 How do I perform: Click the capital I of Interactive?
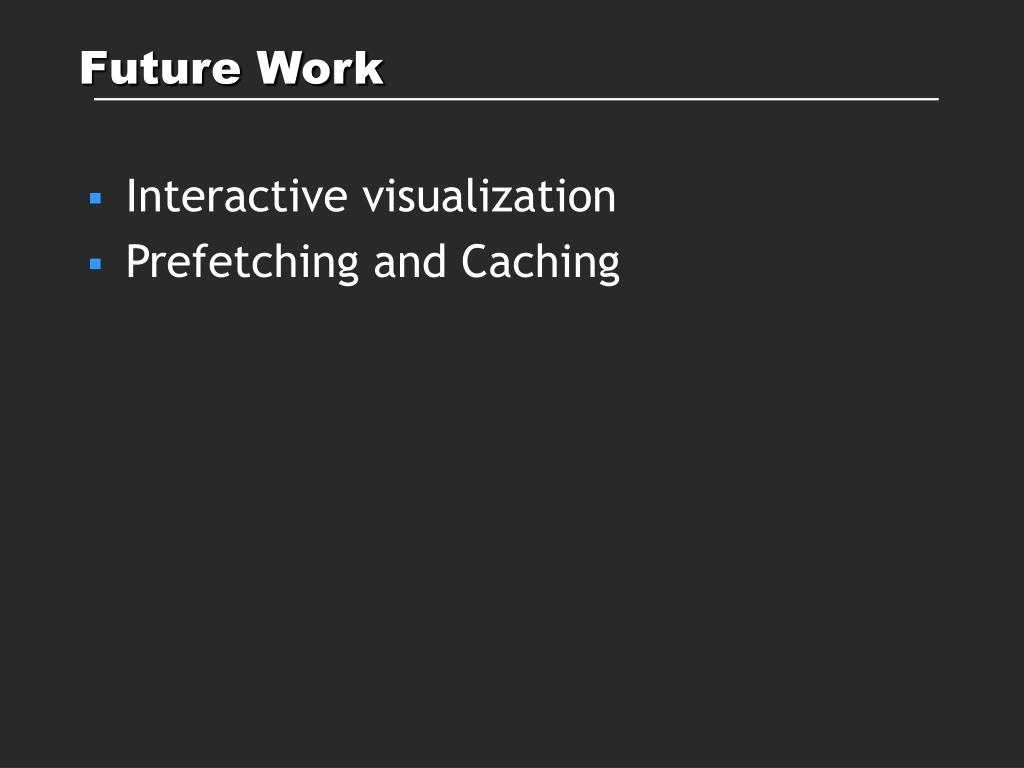pos(131,196)
